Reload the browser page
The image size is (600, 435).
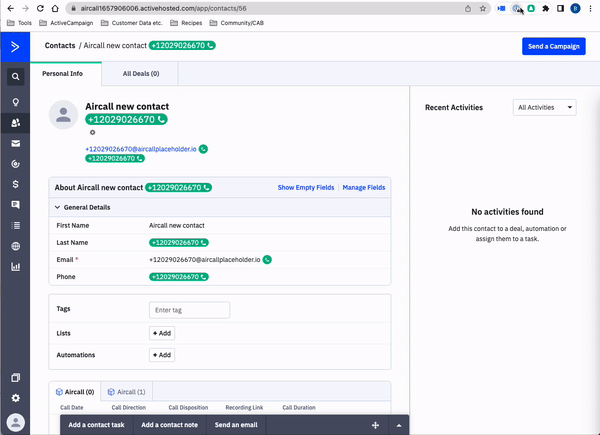(40, 8)
